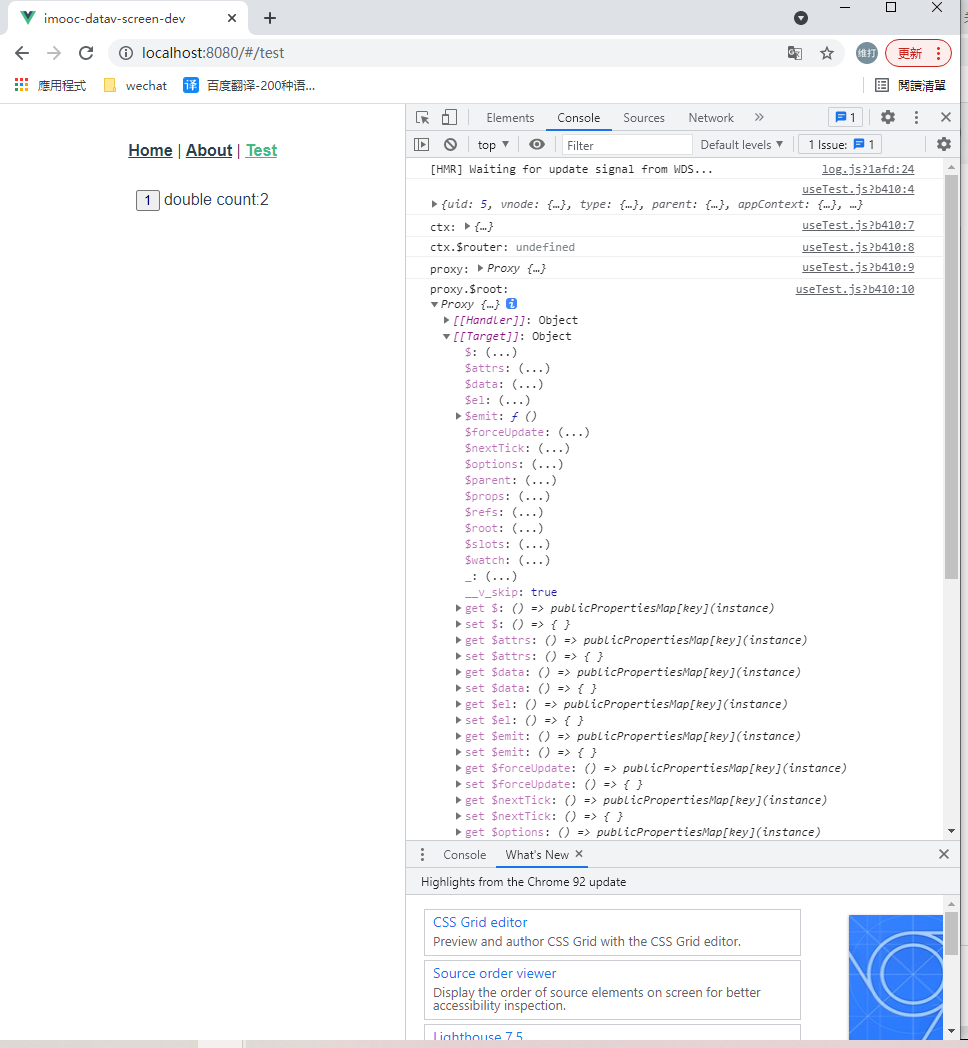Screen dimensions: 968x1048
Task: View site information icon
Action: click(x=126, y=53)
